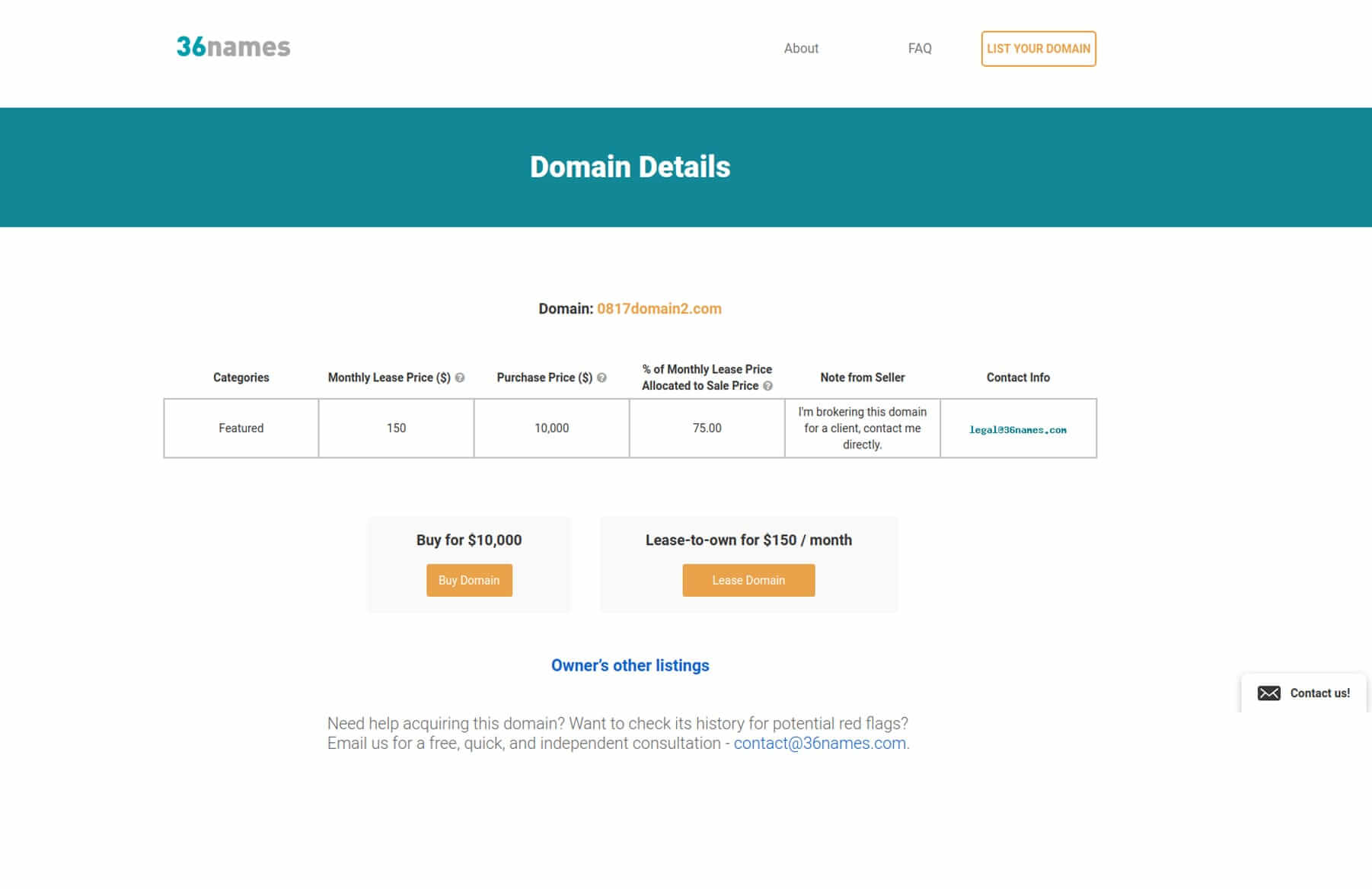
Task: Click the legal@36names.com contact email
Action: [x=1018, y=430]
